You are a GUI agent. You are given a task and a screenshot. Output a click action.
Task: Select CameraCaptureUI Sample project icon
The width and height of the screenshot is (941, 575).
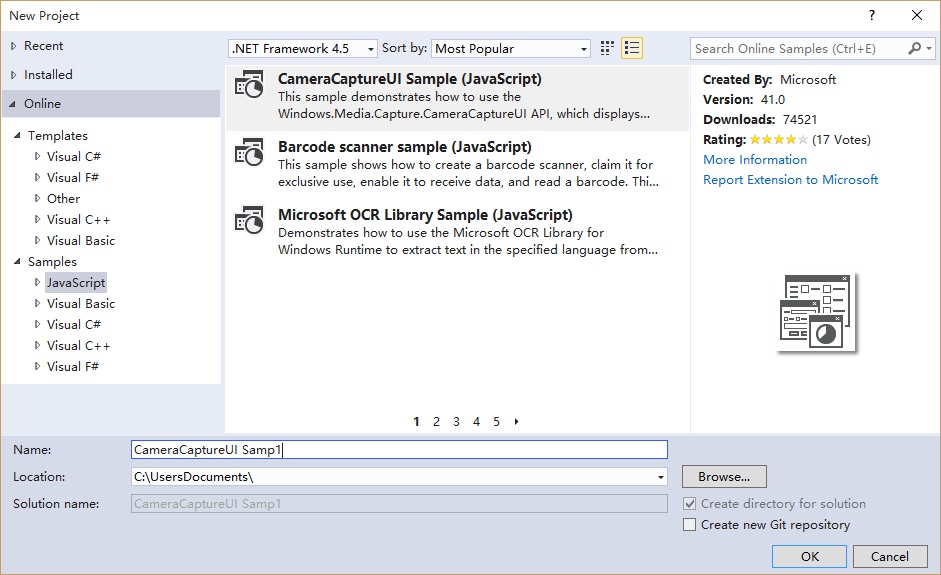pyautogui.click(x=249, y=86)
